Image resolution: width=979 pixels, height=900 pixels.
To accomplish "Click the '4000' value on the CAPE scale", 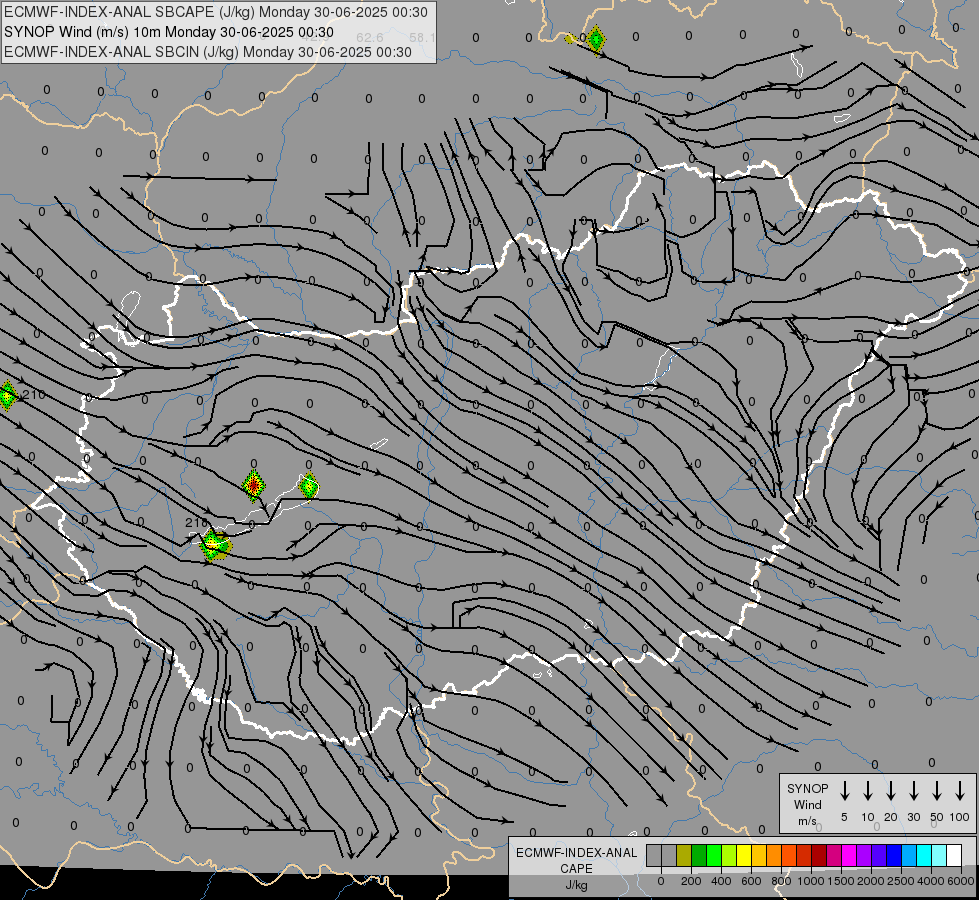I will point(931,881).
